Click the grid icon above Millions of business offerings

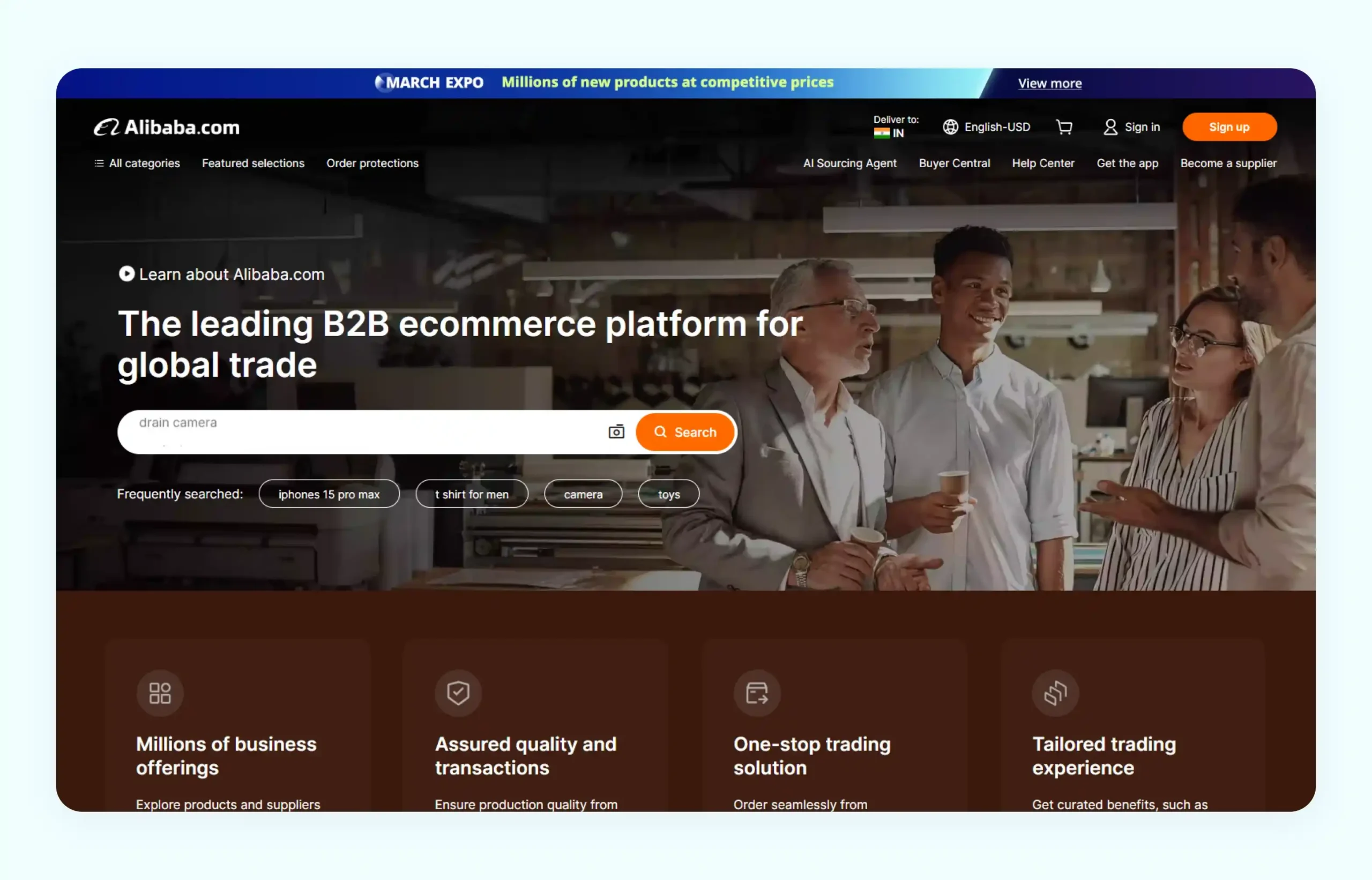[x=160, y=693]
